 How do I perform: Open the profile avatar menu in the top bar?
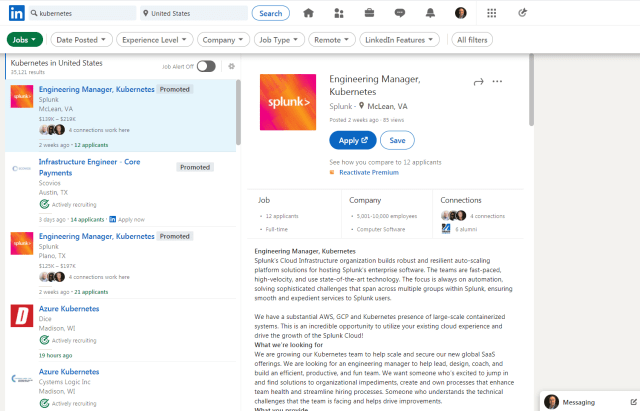click(461, 13)
